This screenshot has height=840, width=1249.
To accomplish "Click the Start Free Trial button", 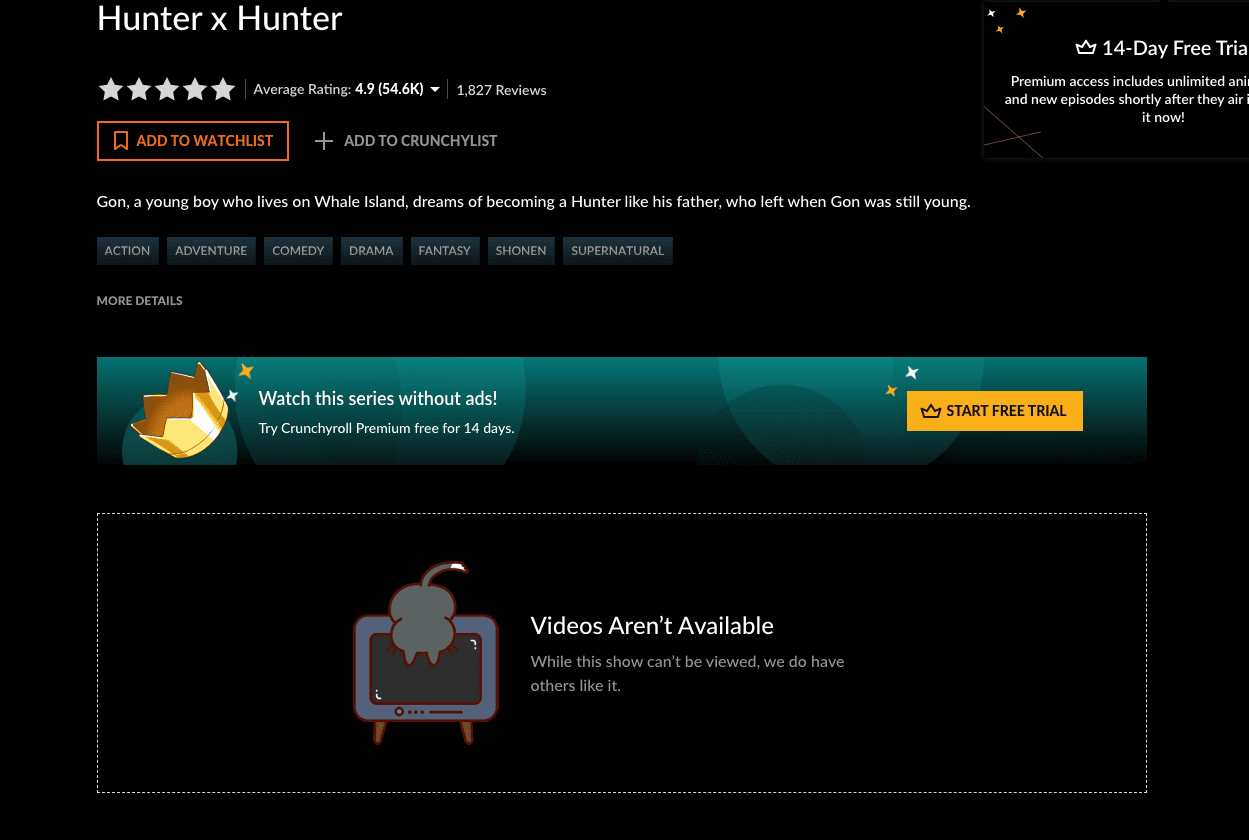I will [x=995, y=411].
